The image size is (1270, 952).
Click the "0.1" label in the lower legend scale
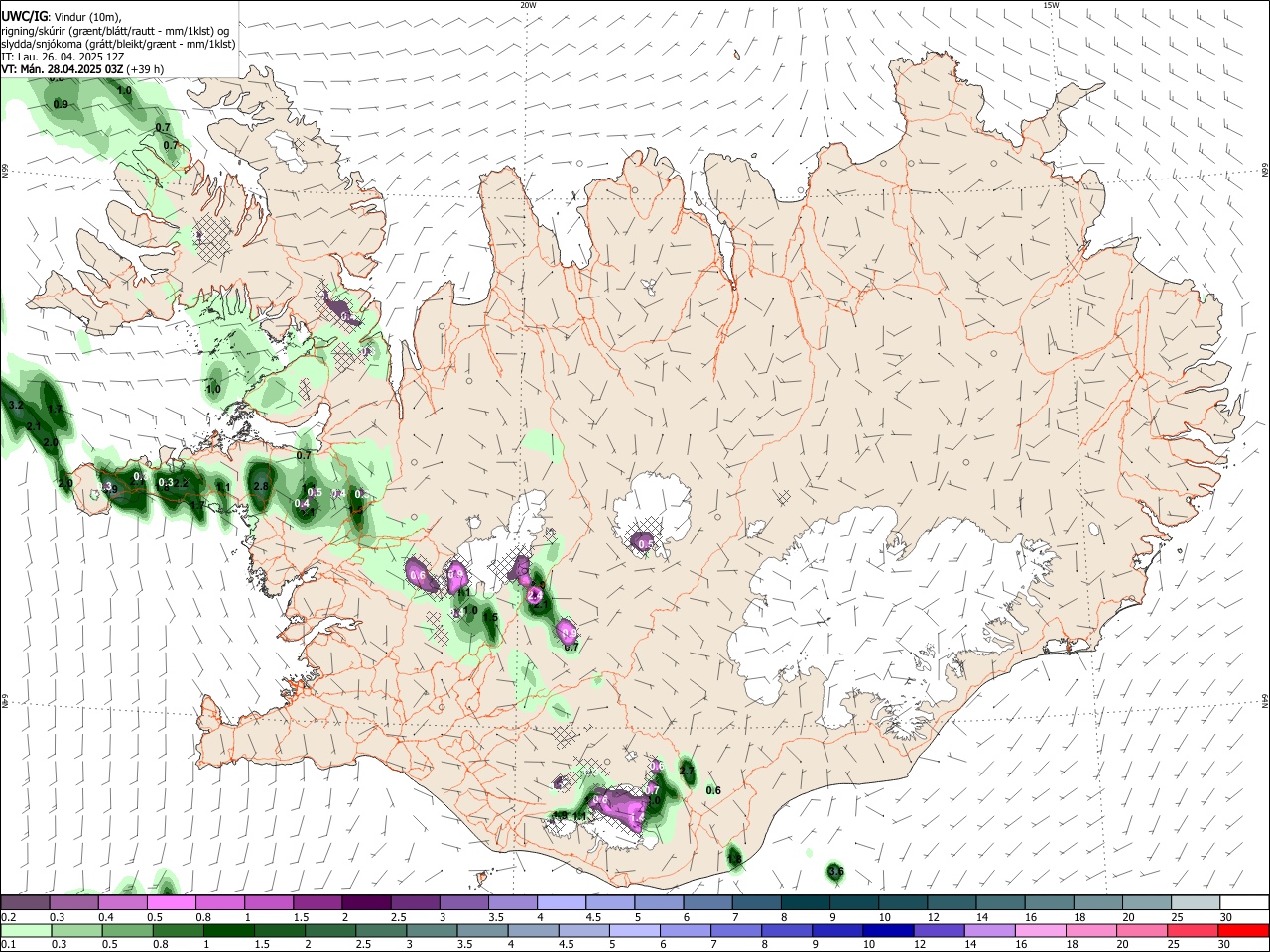tap(8, 945)
